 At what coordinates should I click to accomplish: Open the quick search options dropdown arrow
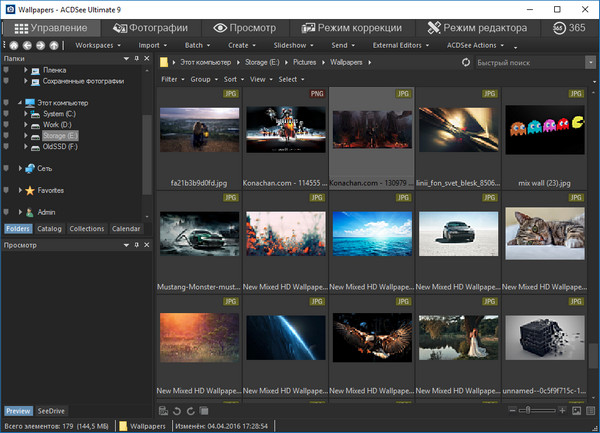point(590,62)
